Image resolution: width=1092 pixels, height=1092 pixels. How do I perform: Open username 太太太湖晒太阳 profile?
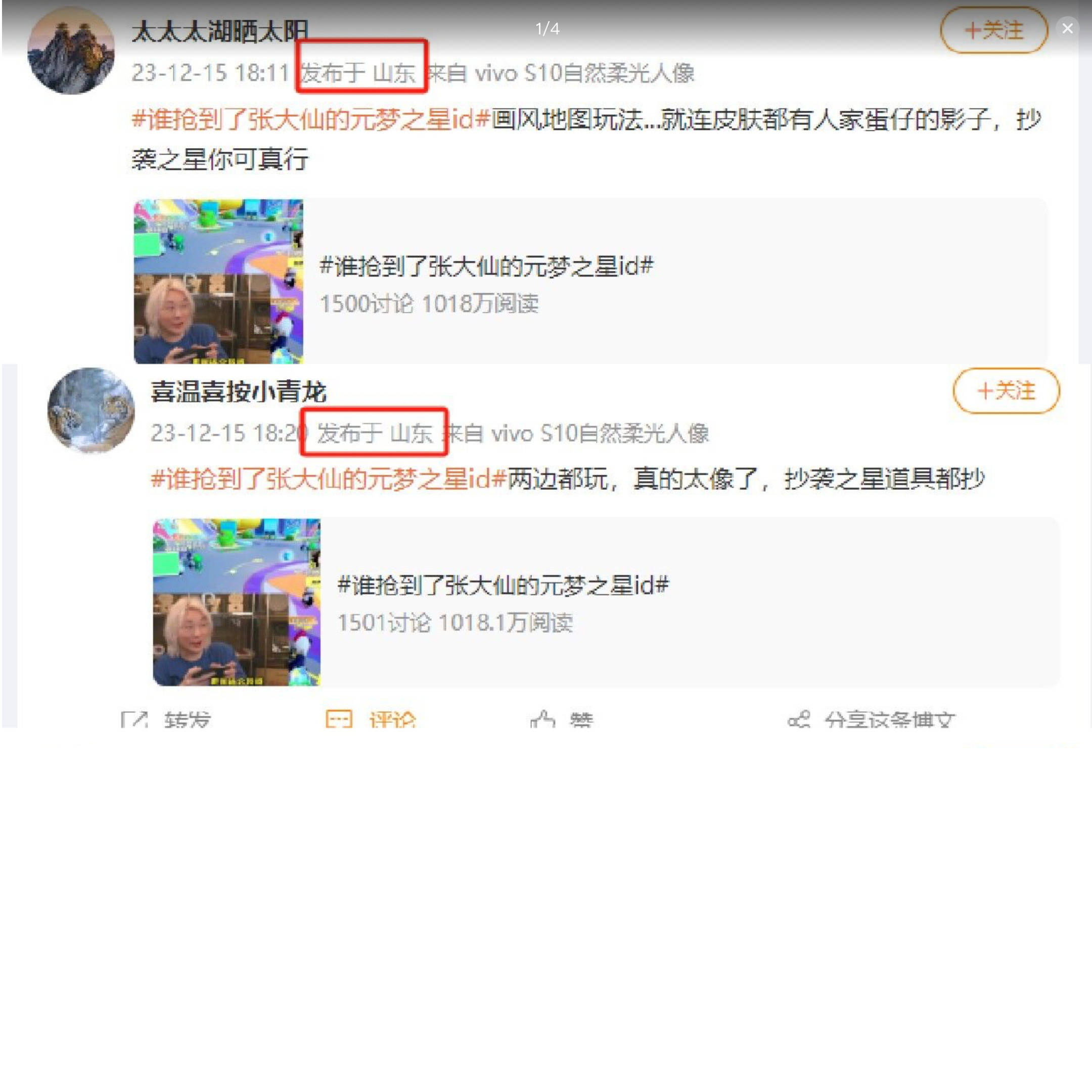(220, 31)
